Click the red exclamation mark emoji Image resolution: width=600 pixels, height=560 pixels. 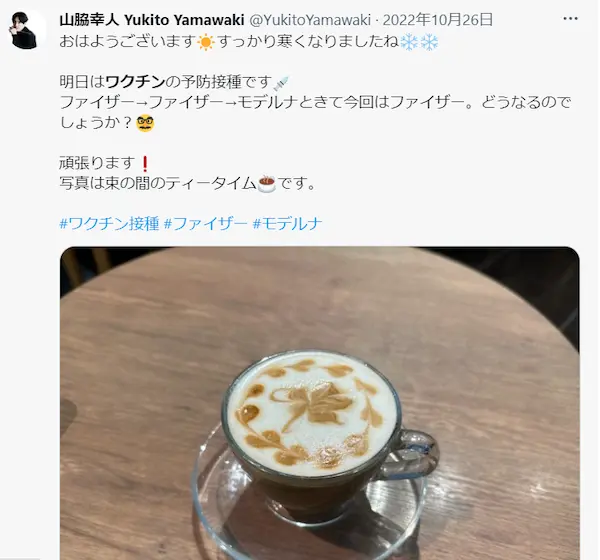tap(145, 164)
